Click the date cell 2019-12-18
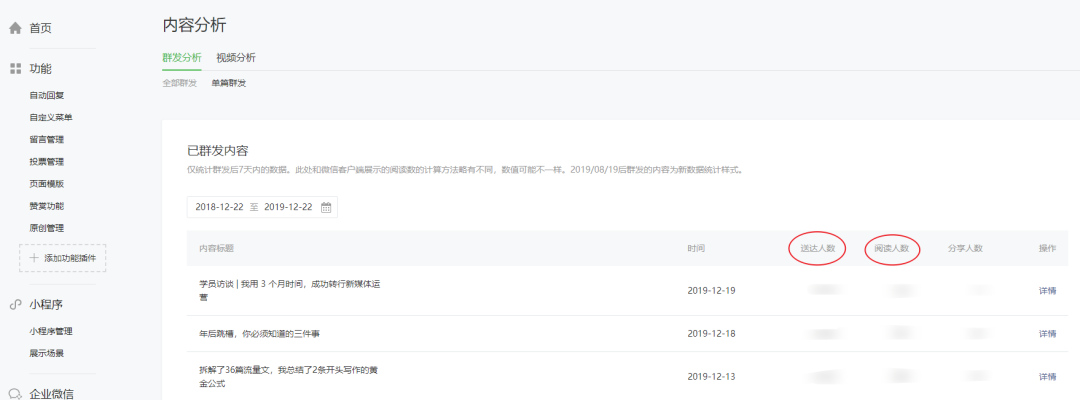 point(712,334)
